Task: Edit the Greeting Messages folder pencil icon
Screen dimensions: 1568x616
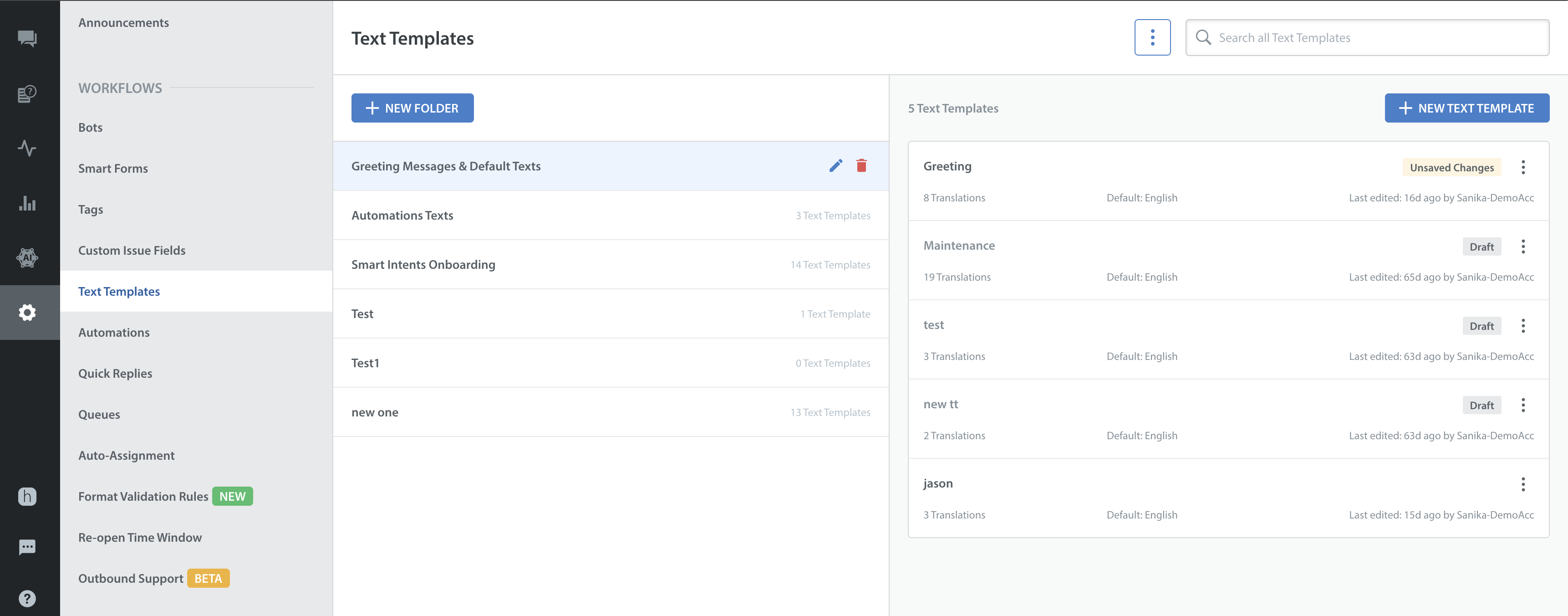Action: point(836,166)
